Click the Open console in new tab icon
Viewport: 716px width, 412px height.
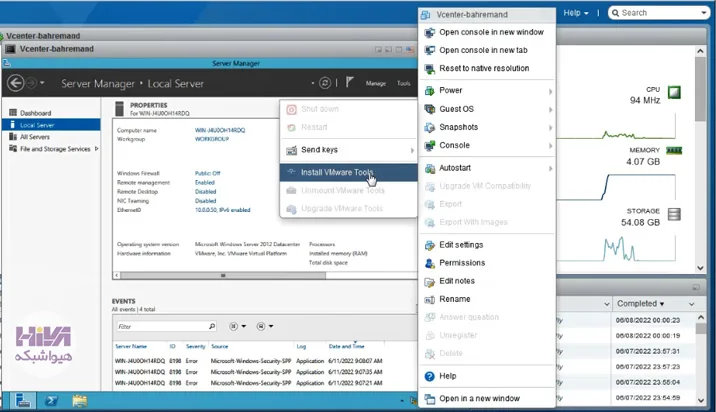pyautogui.click(x=429, y=50)
